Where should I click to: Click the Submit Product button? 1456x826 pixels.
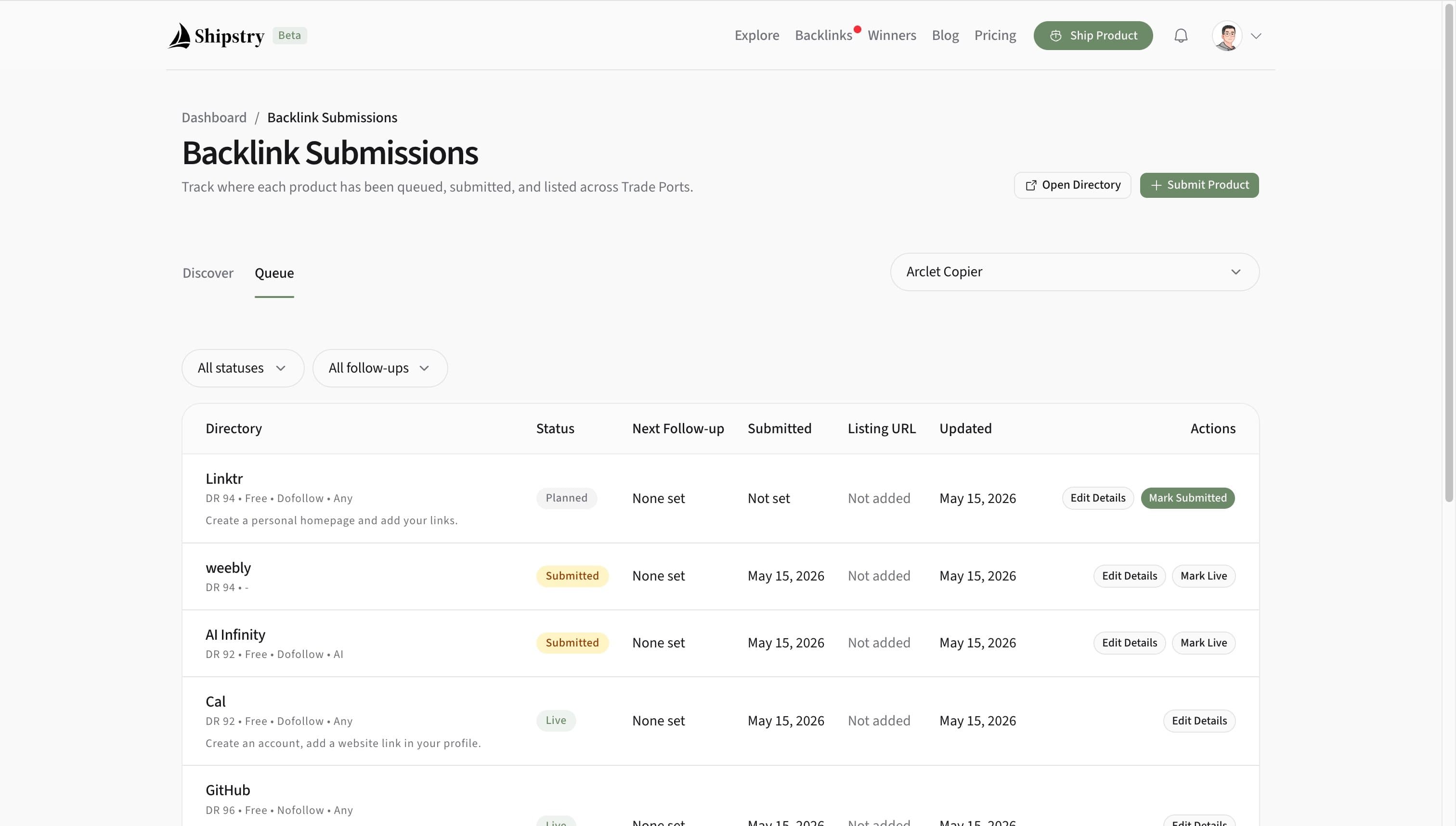click(x=1199, y=185)
